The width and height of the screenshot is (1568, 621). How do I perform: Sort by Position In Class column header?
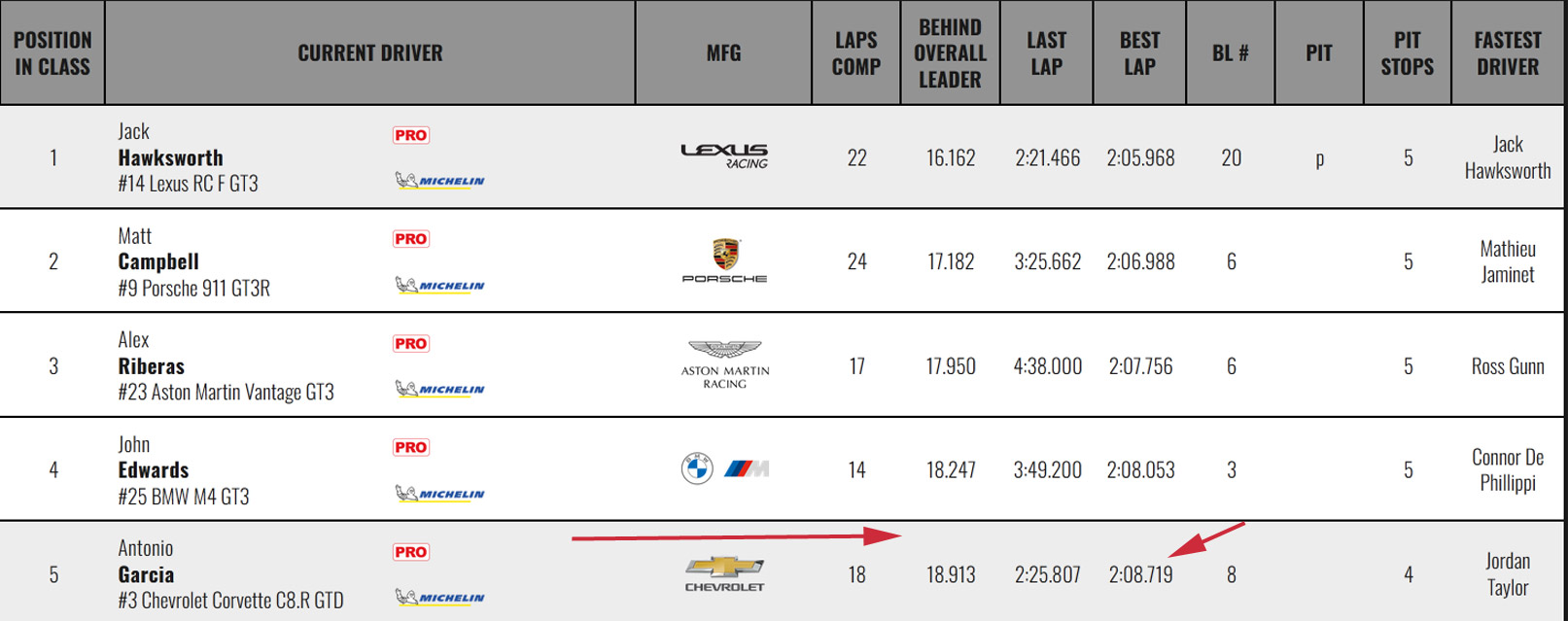click(52, 52)
